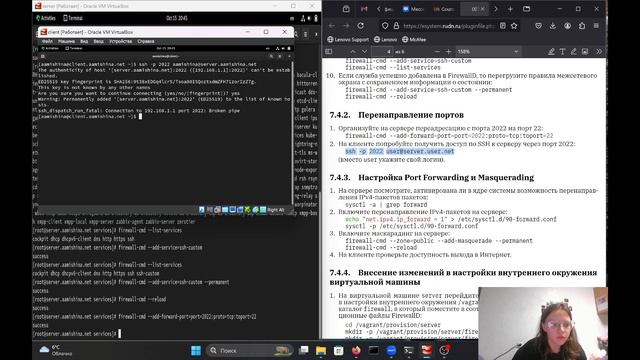Image resolution: width=640 pixels, height=360 pixels.
Task: Zoom out in the PDF viewer
Action: point(437,51)
